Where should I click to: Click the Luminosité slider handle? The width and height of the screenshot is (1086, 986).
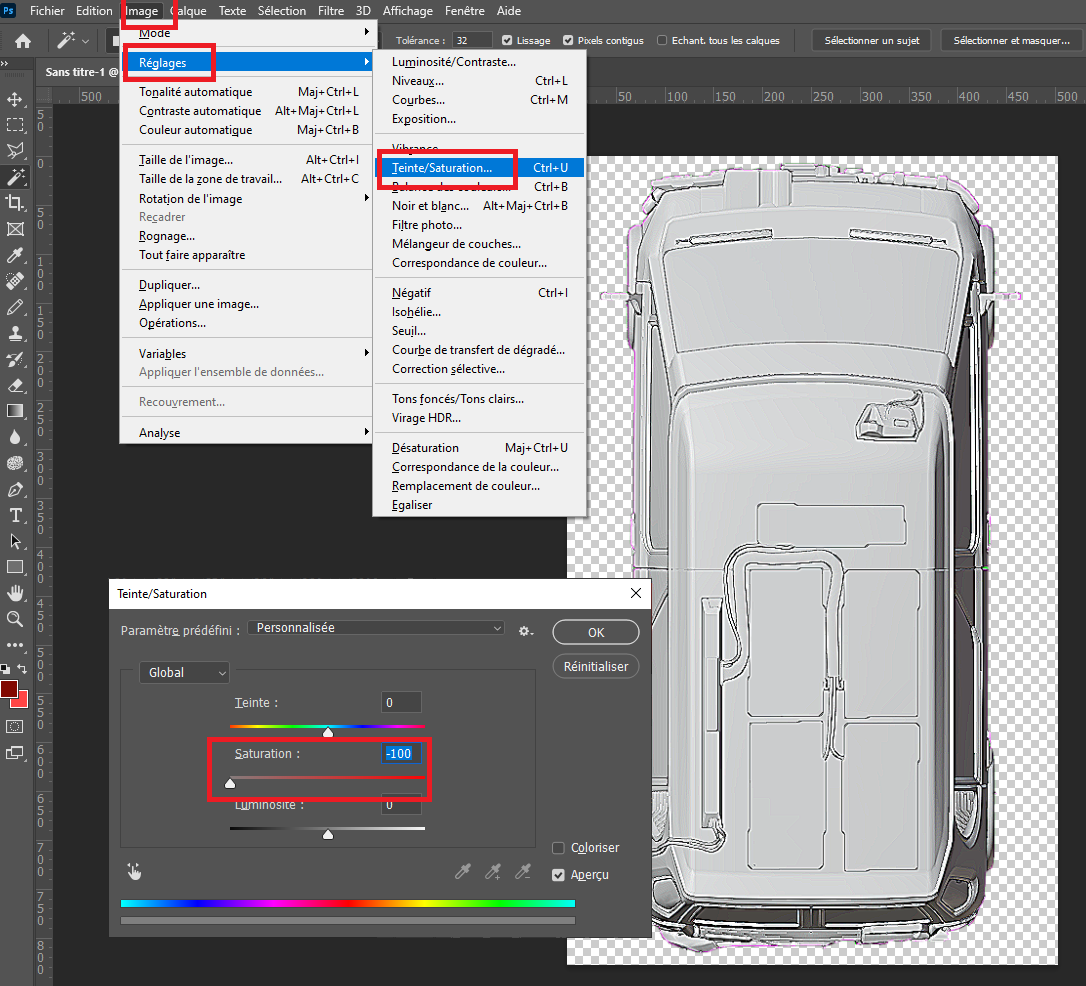(x=328, y=834)
